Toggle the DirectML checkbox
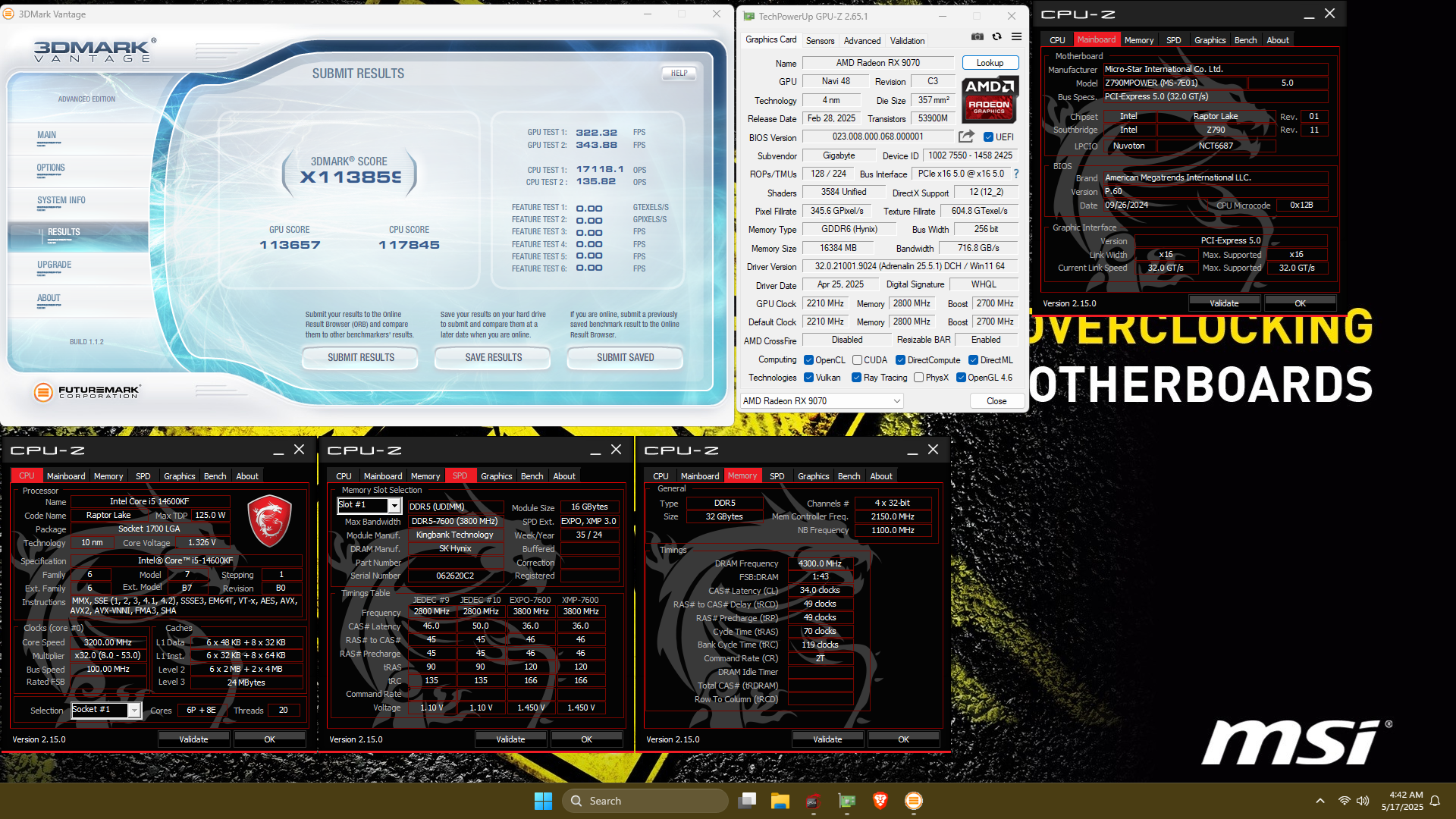 coord(973,360)
